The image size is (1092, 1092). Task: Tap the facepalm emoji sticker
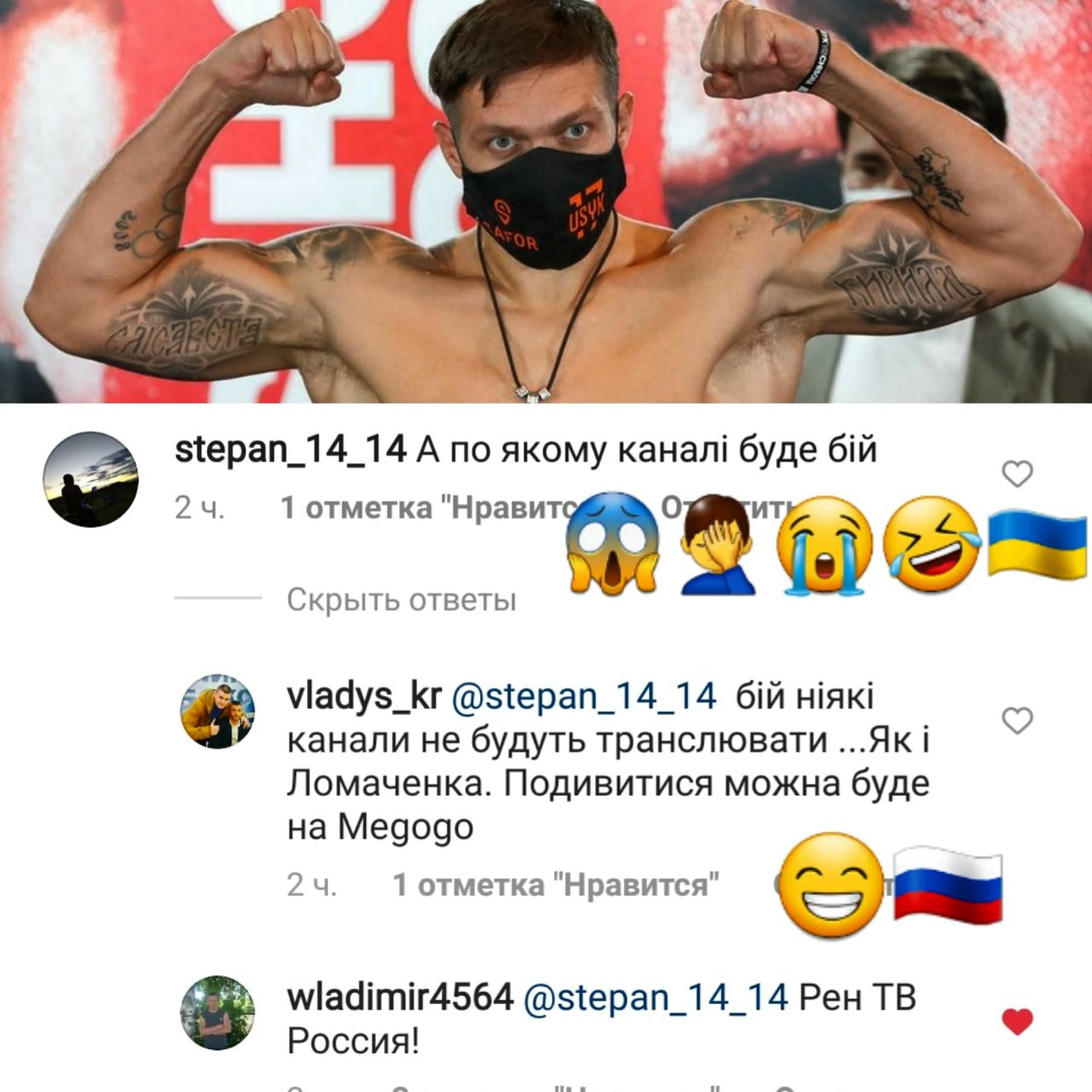(718, 543)
